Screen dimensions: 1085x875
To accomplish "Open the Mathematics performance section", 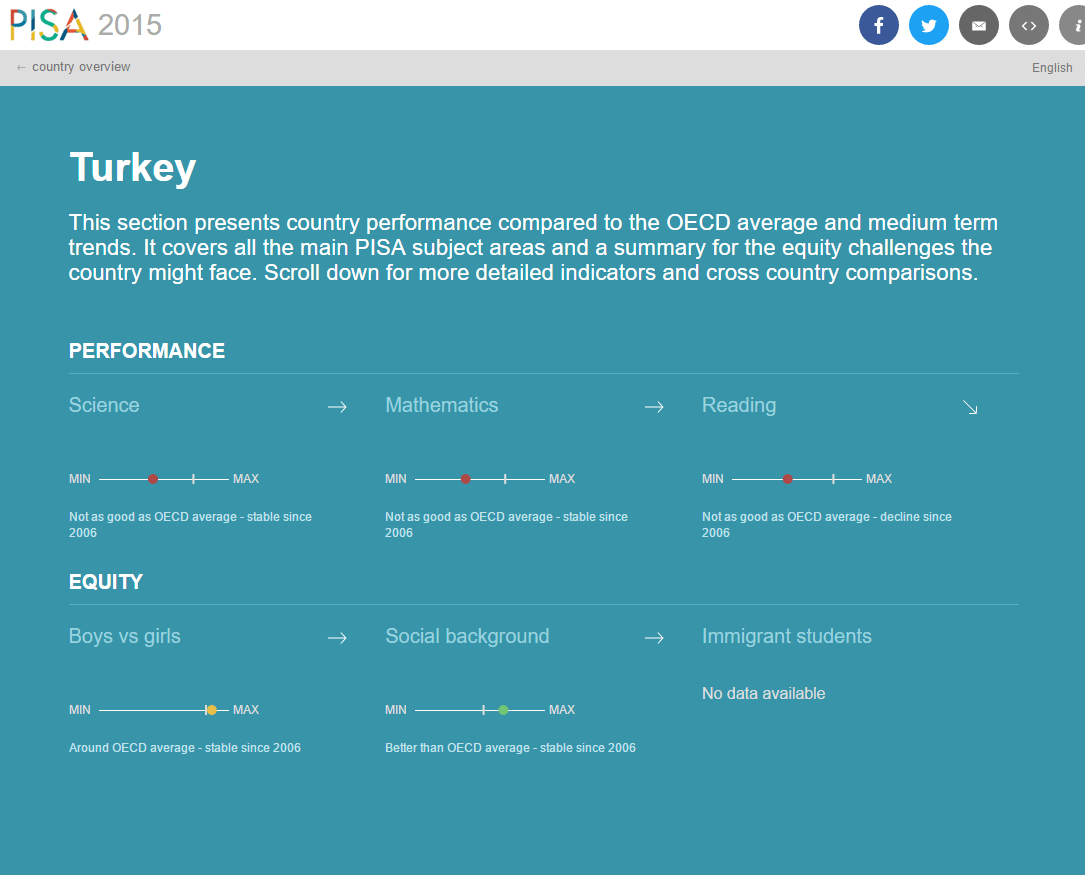I will coord(441,405).
